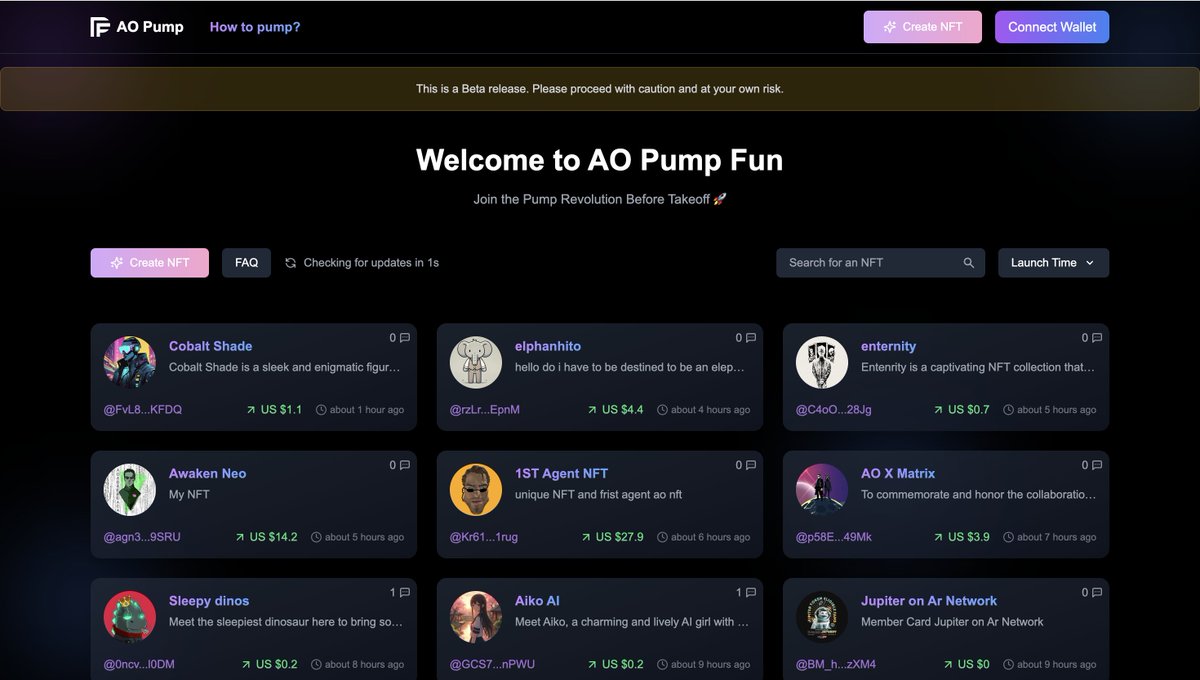Viewport: 1200px width, 680px height.
Task: Click the search magnifier icon
Action: click(968, 263)
